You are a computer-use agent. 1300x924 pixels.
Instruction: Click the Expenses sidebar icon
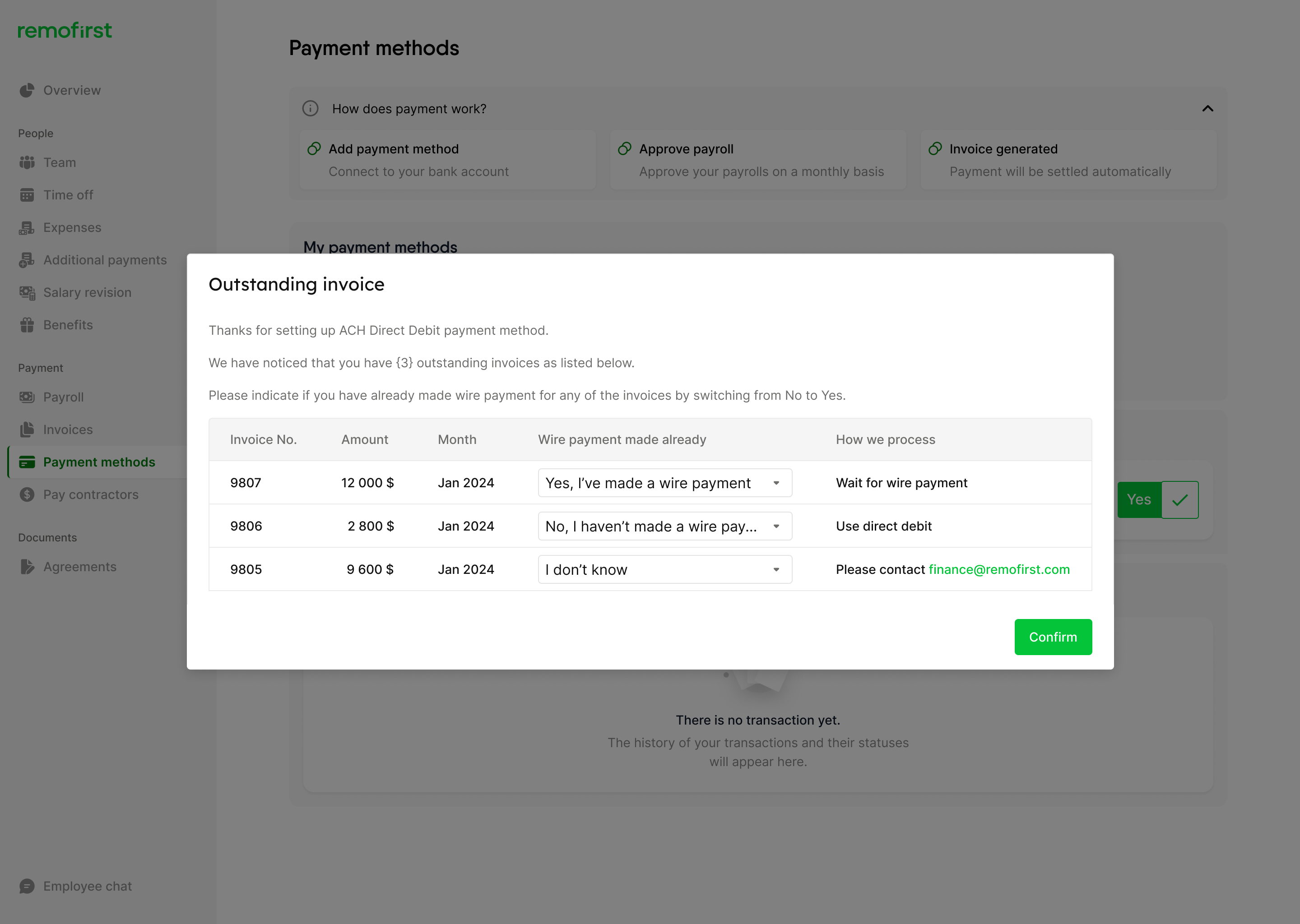point(27,227)
